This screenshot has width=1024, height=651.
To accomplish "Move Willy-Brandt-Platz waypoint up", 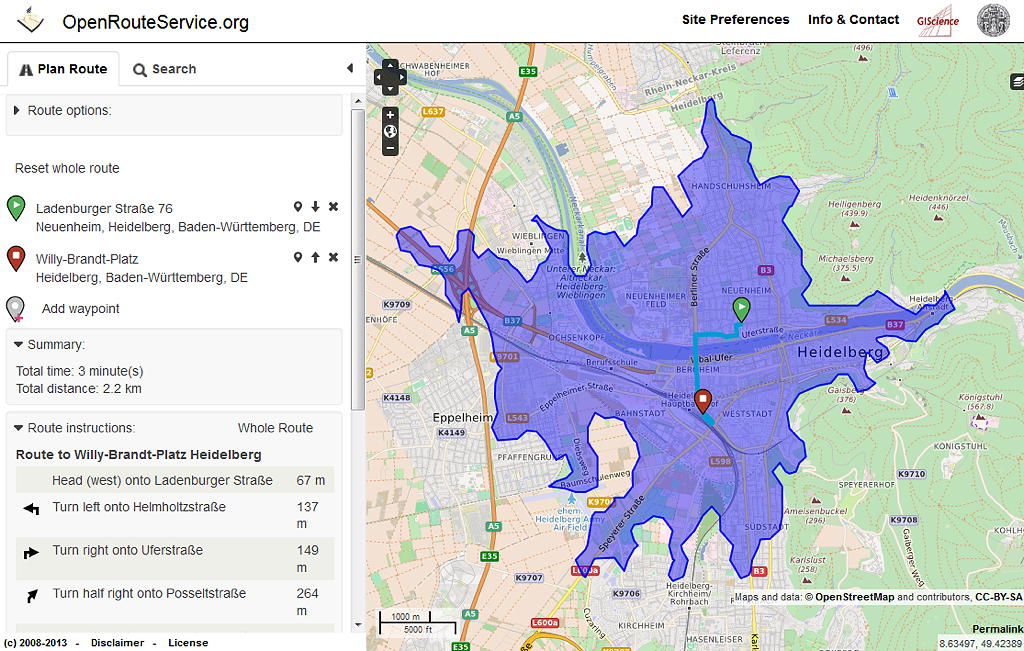I will coord(315,257).
